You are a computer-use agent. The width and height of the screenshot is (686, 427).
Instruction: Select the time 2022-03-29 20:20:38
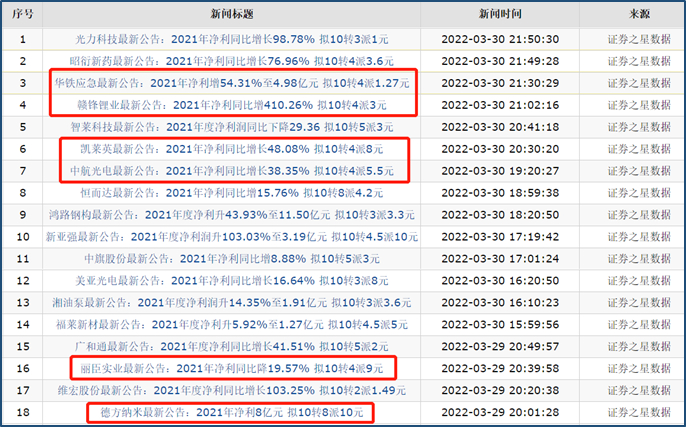coord(500,390)
